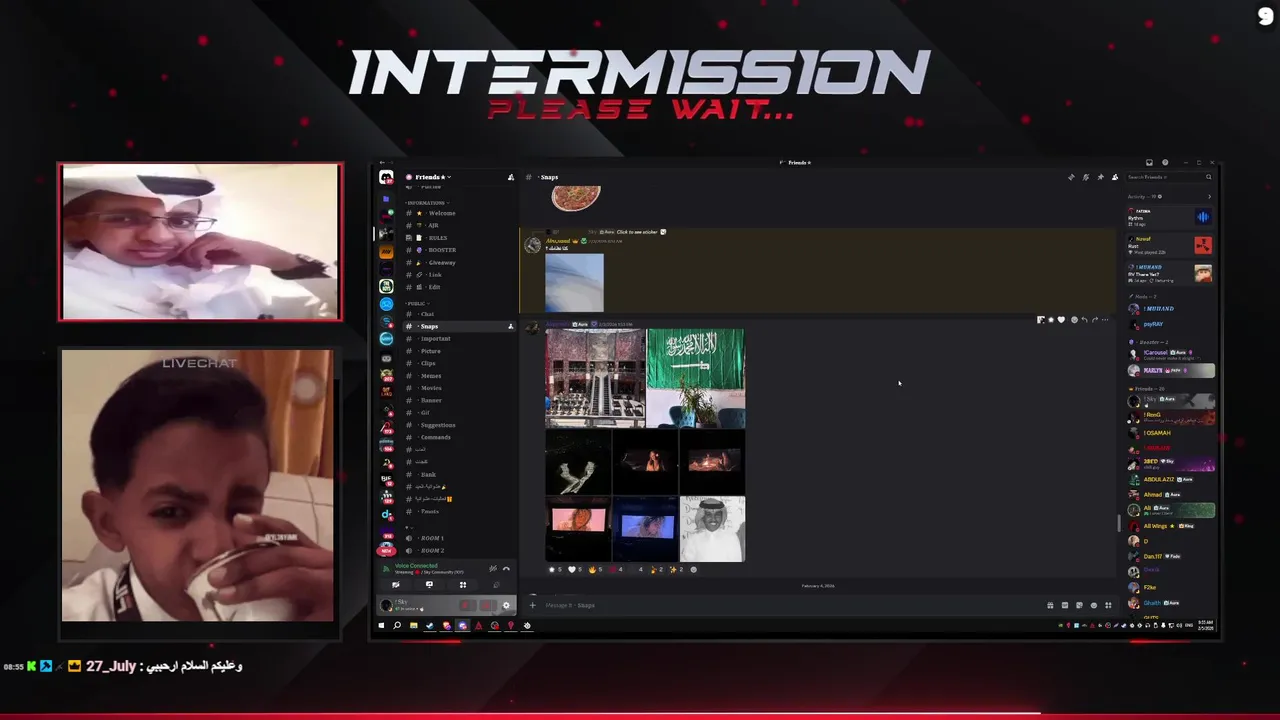Select the Chat channel
The image size is (1280, 720).
coord(427,314)
